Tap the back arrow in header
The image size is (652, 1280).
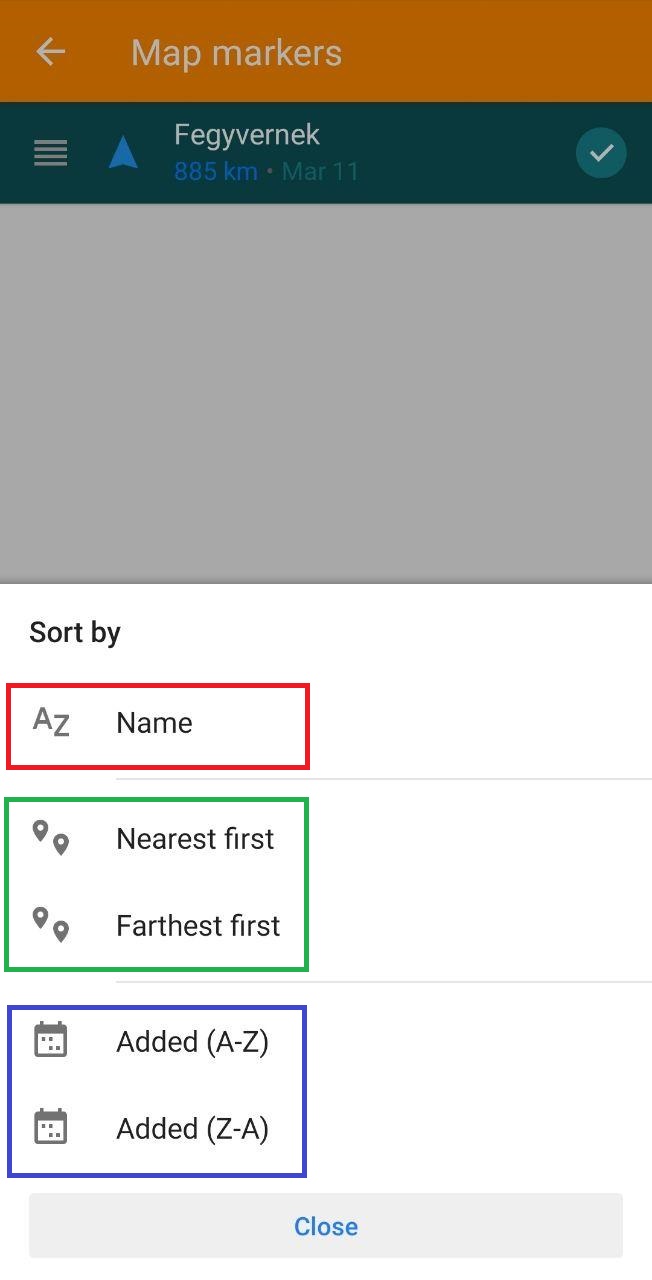pyautogui.click(x=50, y=52)
